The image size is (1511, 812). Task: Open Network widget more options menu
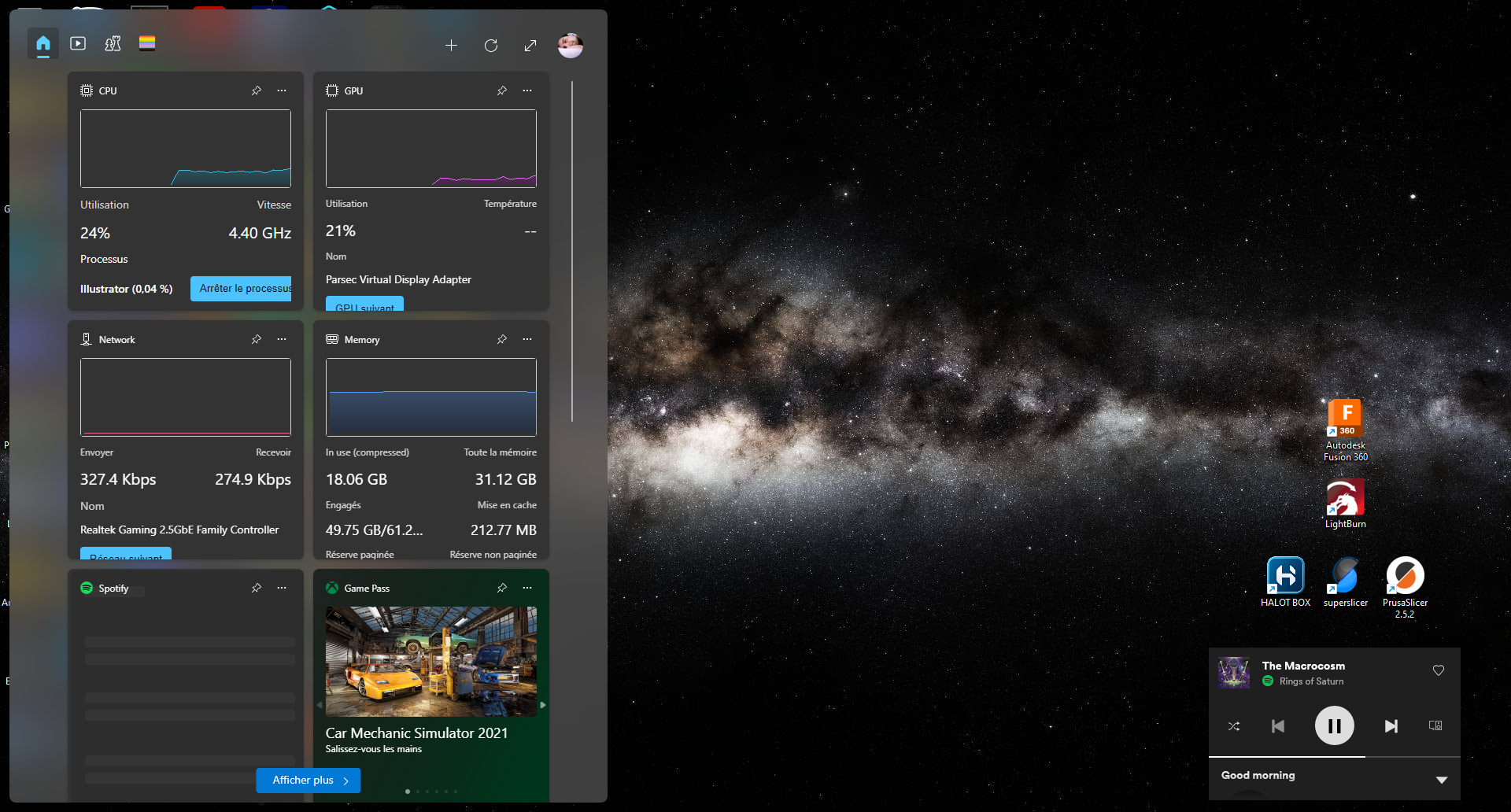tap(282, 339)
